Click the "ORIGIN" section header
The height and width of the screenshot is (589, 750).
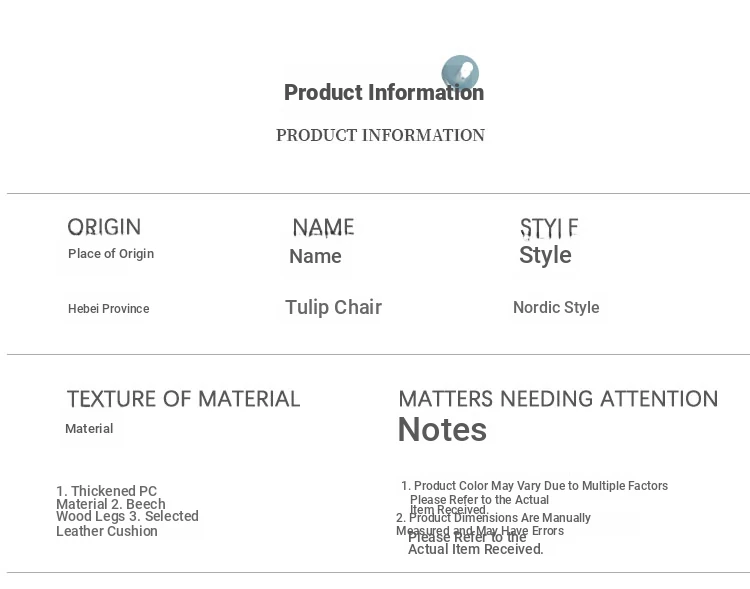point(104,227)
